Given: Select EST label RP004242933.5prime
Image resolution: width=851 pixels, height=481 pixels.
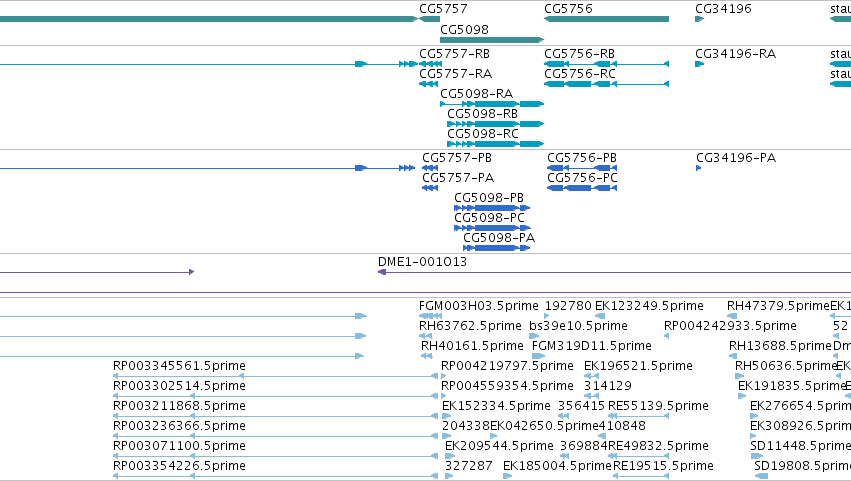Looking at the screenshot, I should [x=731, y=326].
